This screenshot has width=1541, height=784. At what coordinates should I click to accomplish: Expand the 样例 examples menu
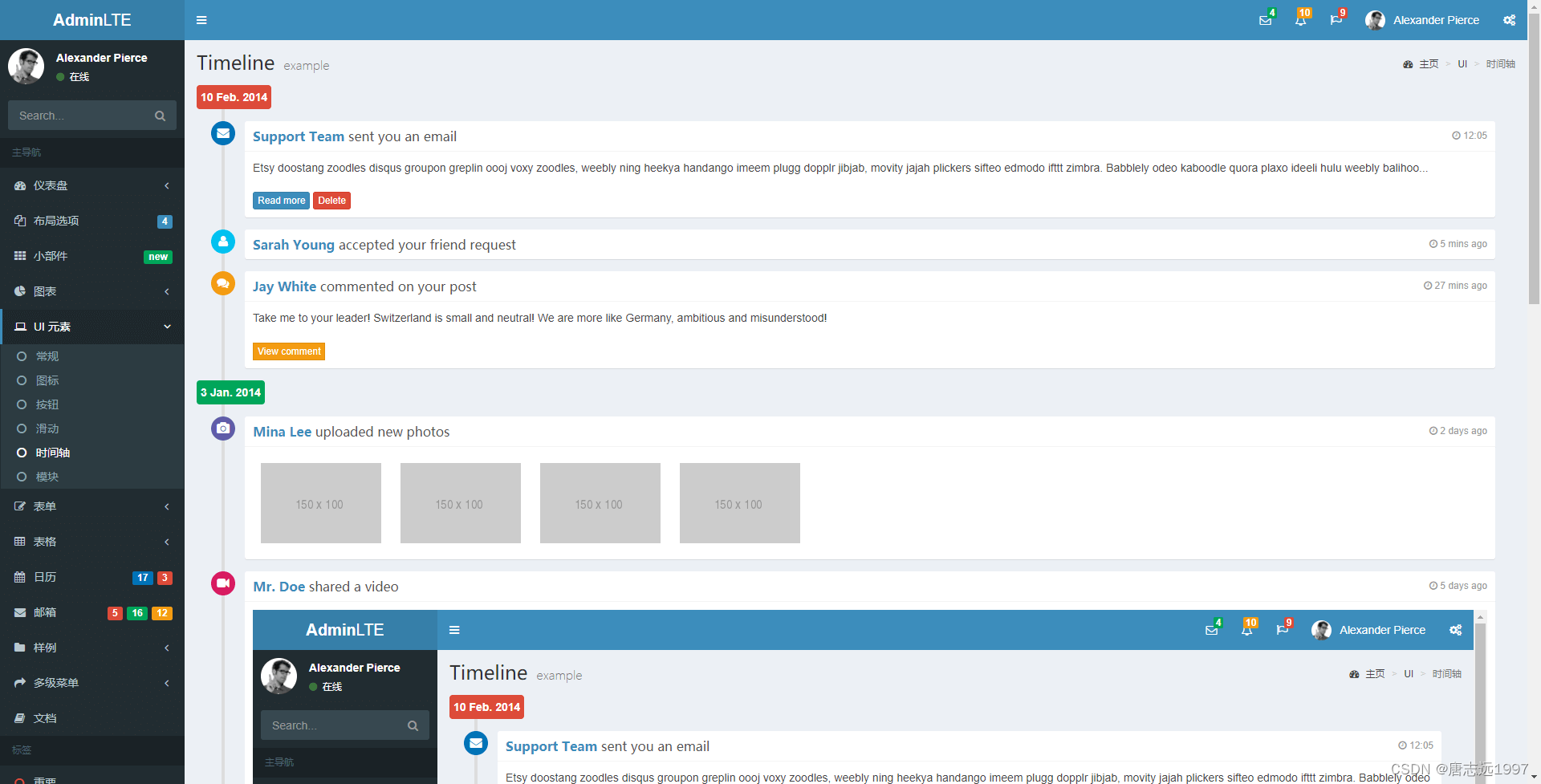92,648
